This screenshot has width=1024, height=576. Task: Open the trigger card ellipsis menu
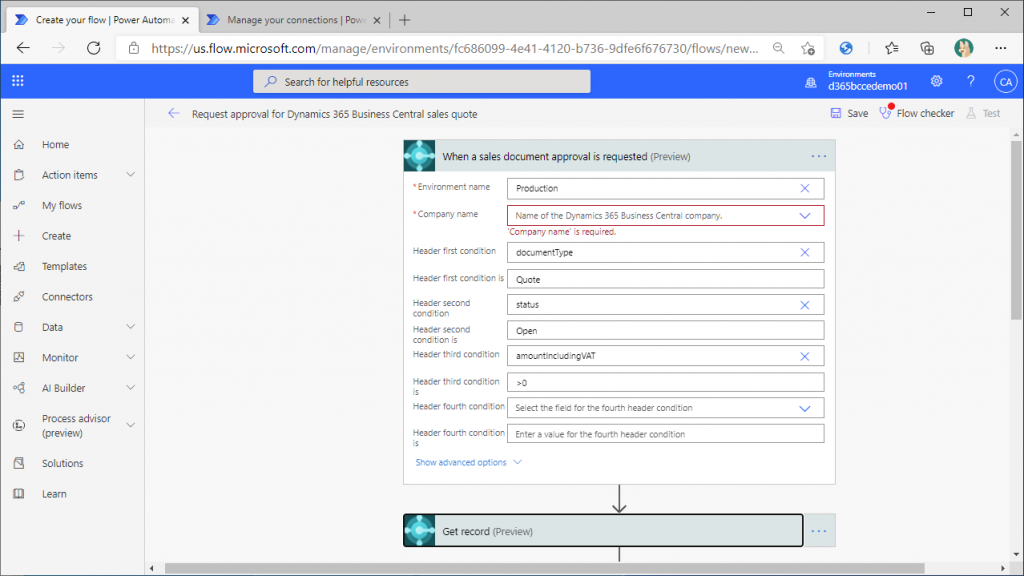pos(818,156)
